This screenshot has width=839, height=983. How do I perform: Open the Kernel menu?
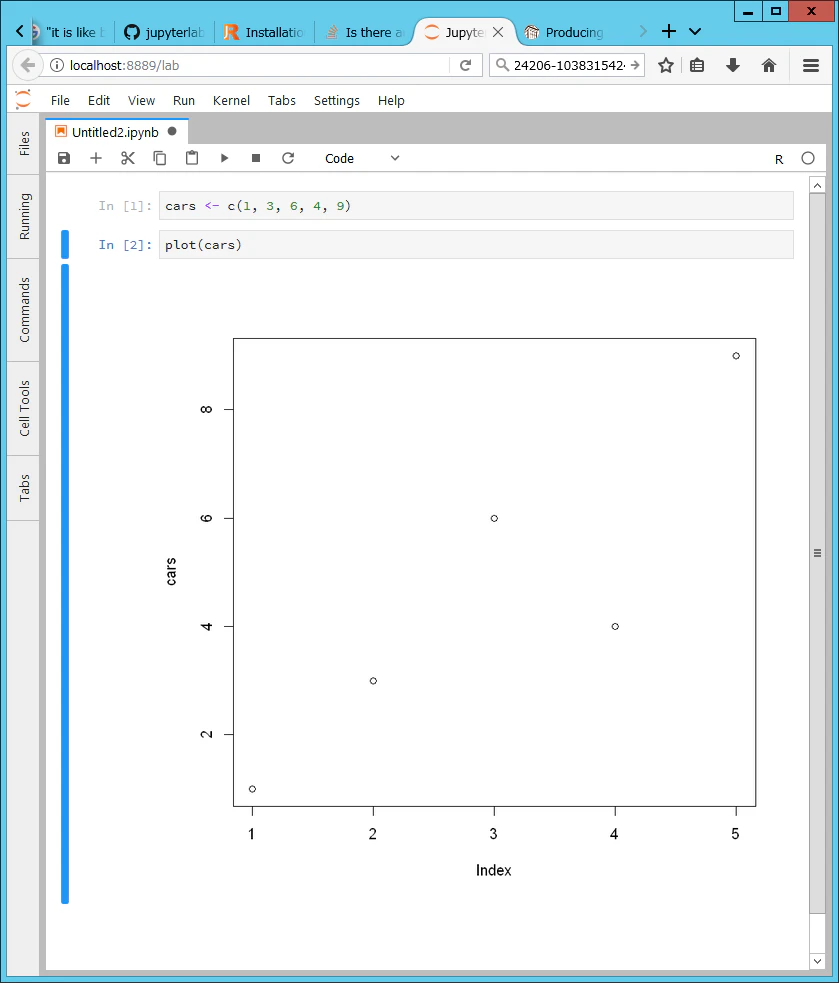pos(231,100)
